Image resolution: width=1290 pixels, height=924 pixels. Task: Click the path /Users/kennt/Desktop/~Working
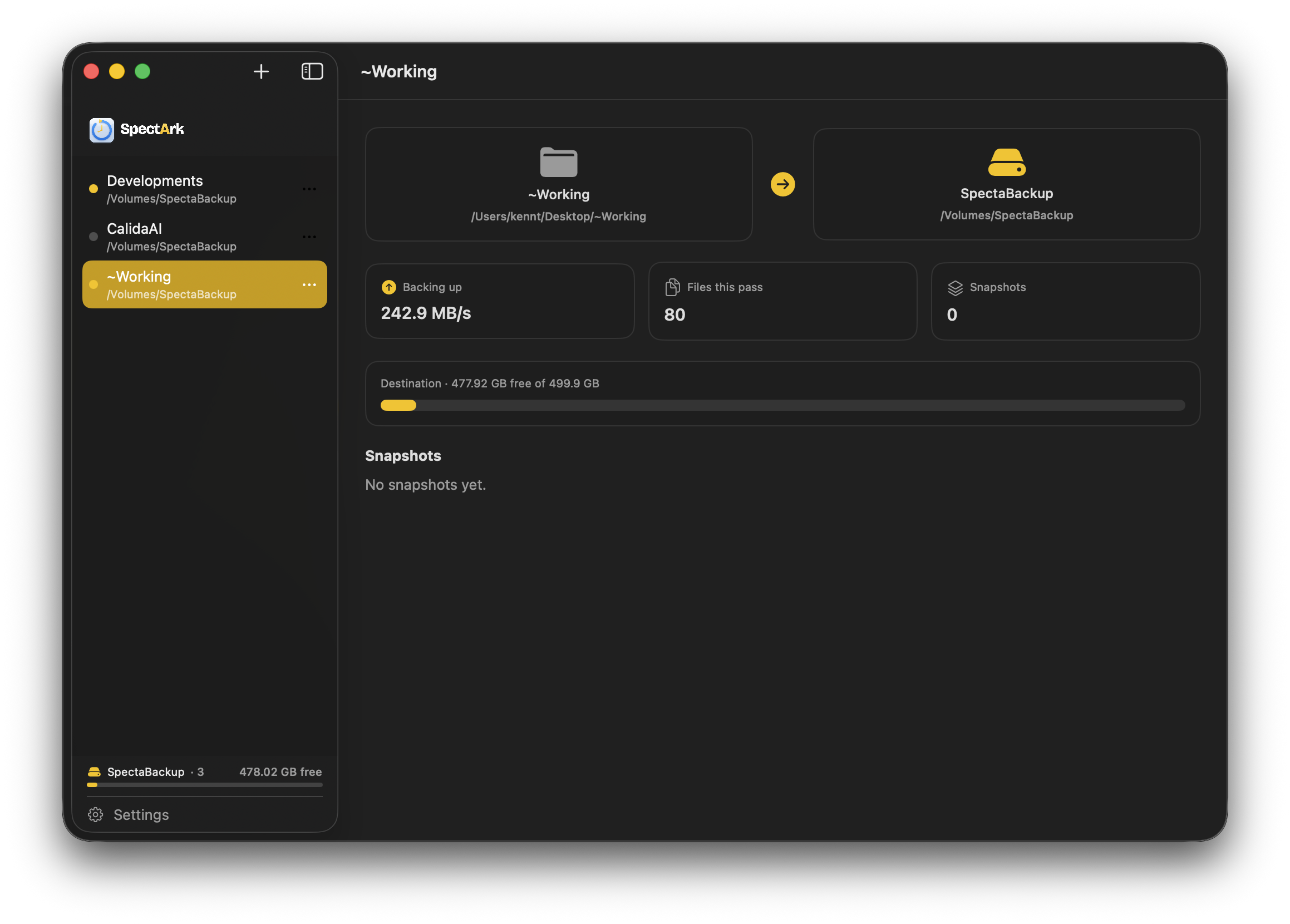point(559,217)
